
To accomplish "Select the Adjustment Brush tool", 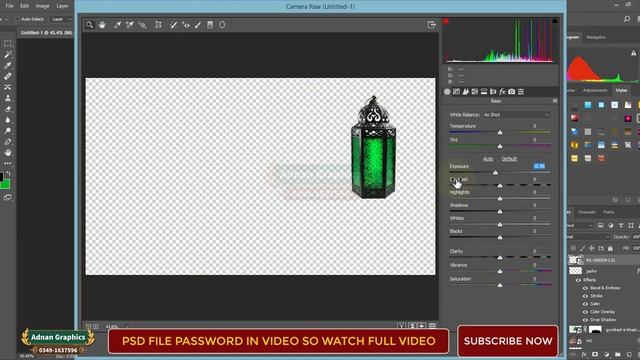I will (x=198, y=25).
